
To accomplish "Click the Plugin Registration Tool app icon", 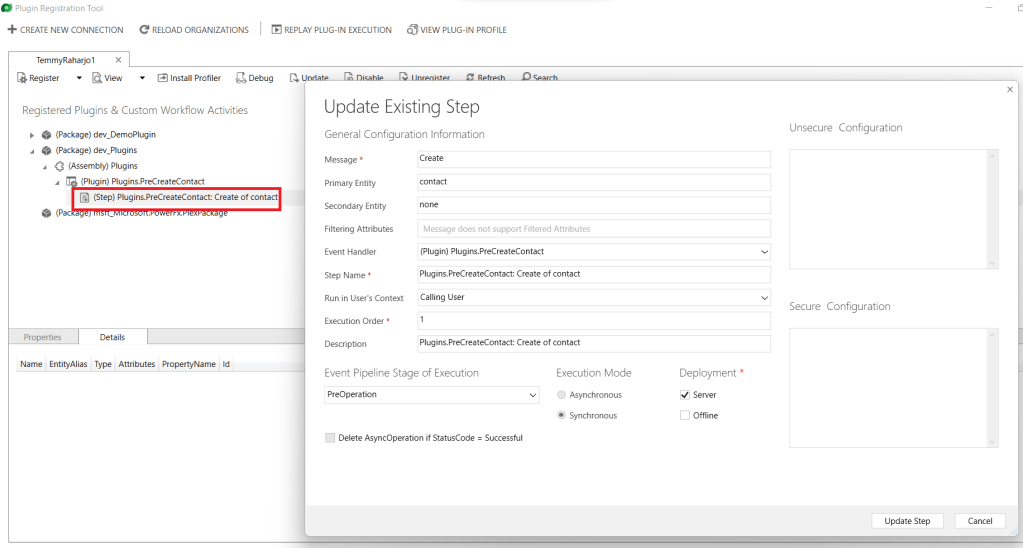I will (x=7, y=8).
